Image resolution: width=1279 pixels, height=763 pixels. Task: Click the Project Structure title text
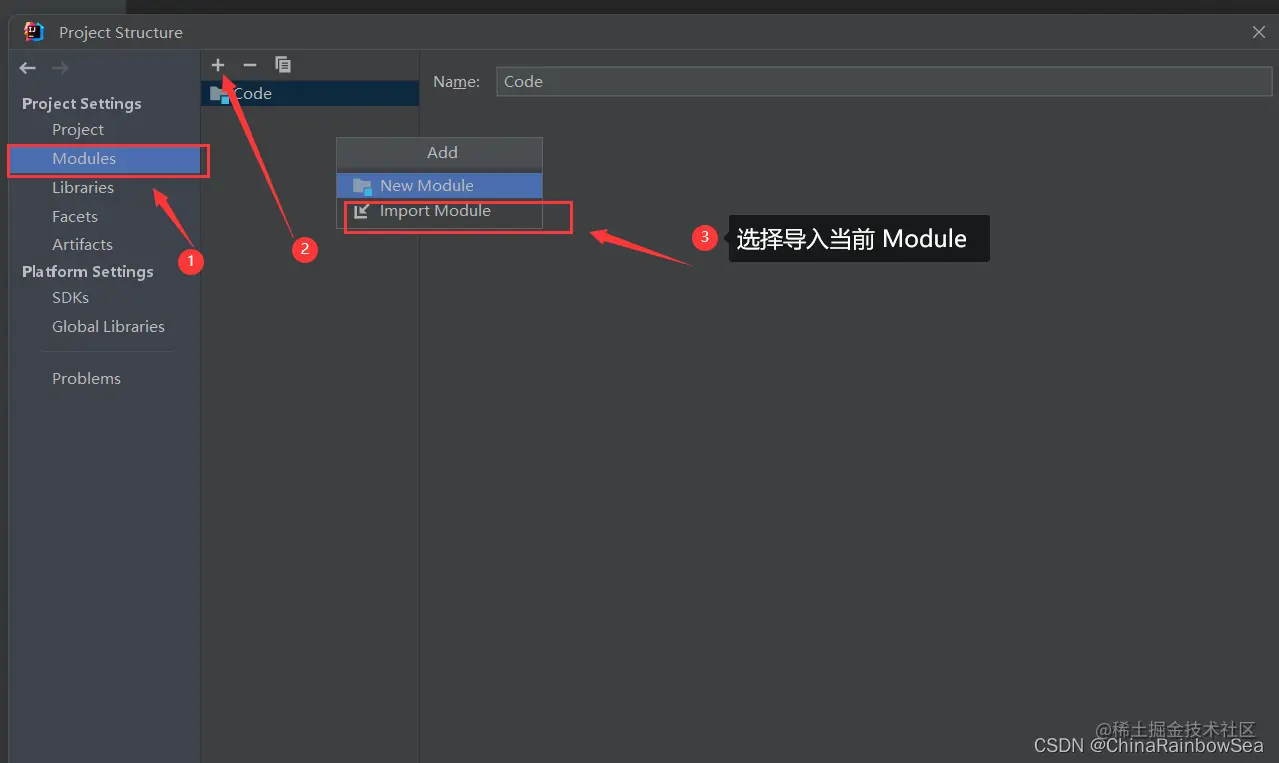pyautogui.click(x=121, y=33)
